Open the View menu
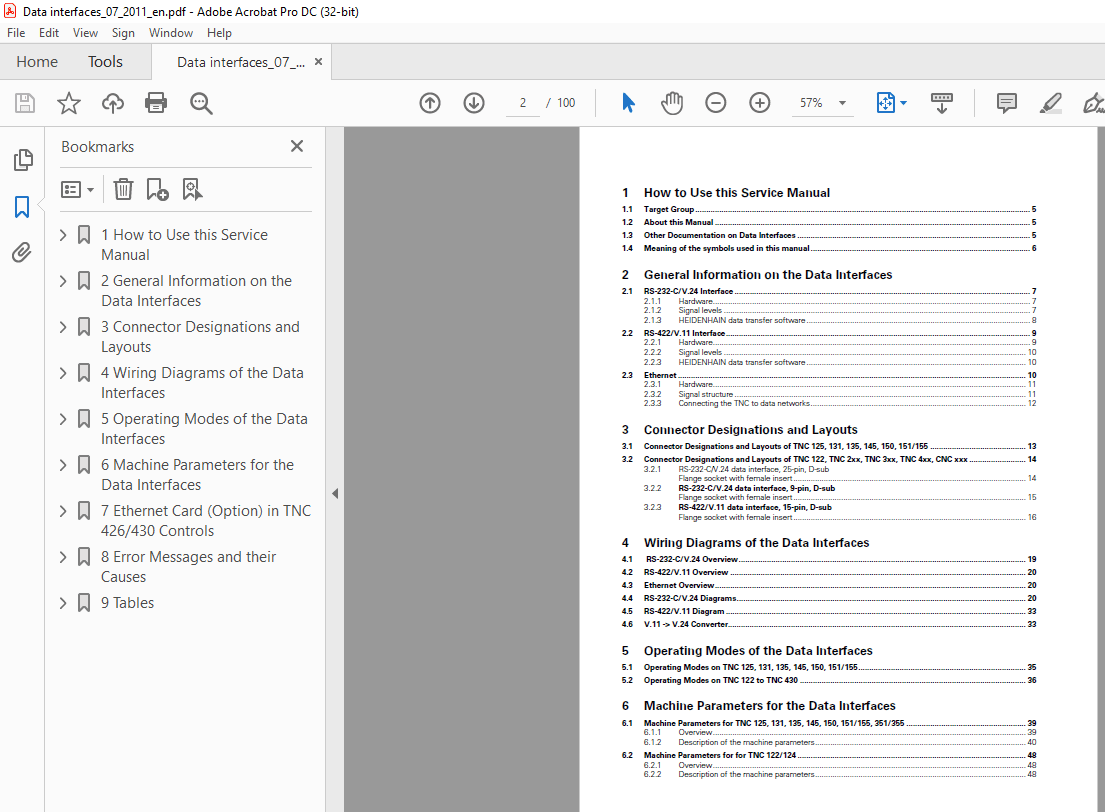 [x=85, y=32]
